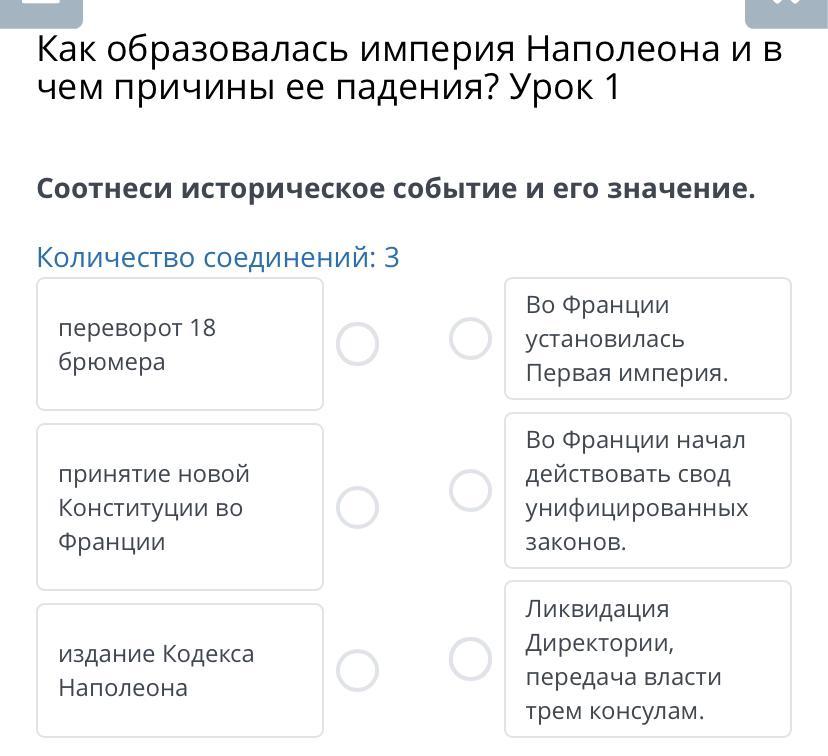
Task: Click the number 3 in connections count
Action: click(x=391, y=258)
